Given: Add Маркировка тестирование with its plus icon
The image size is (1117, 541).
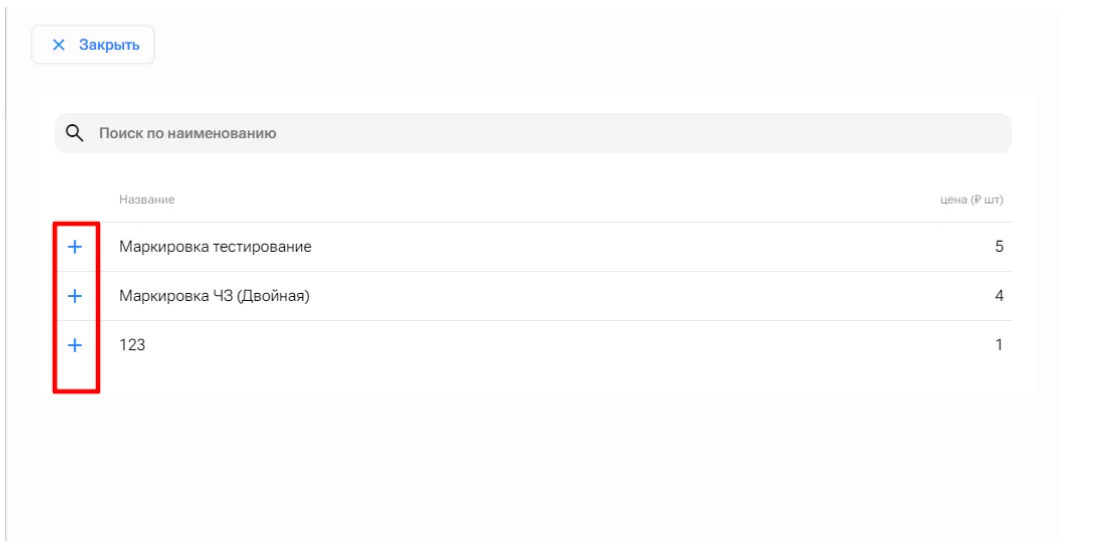Looking at the screenshot, I should click(75, 247).
